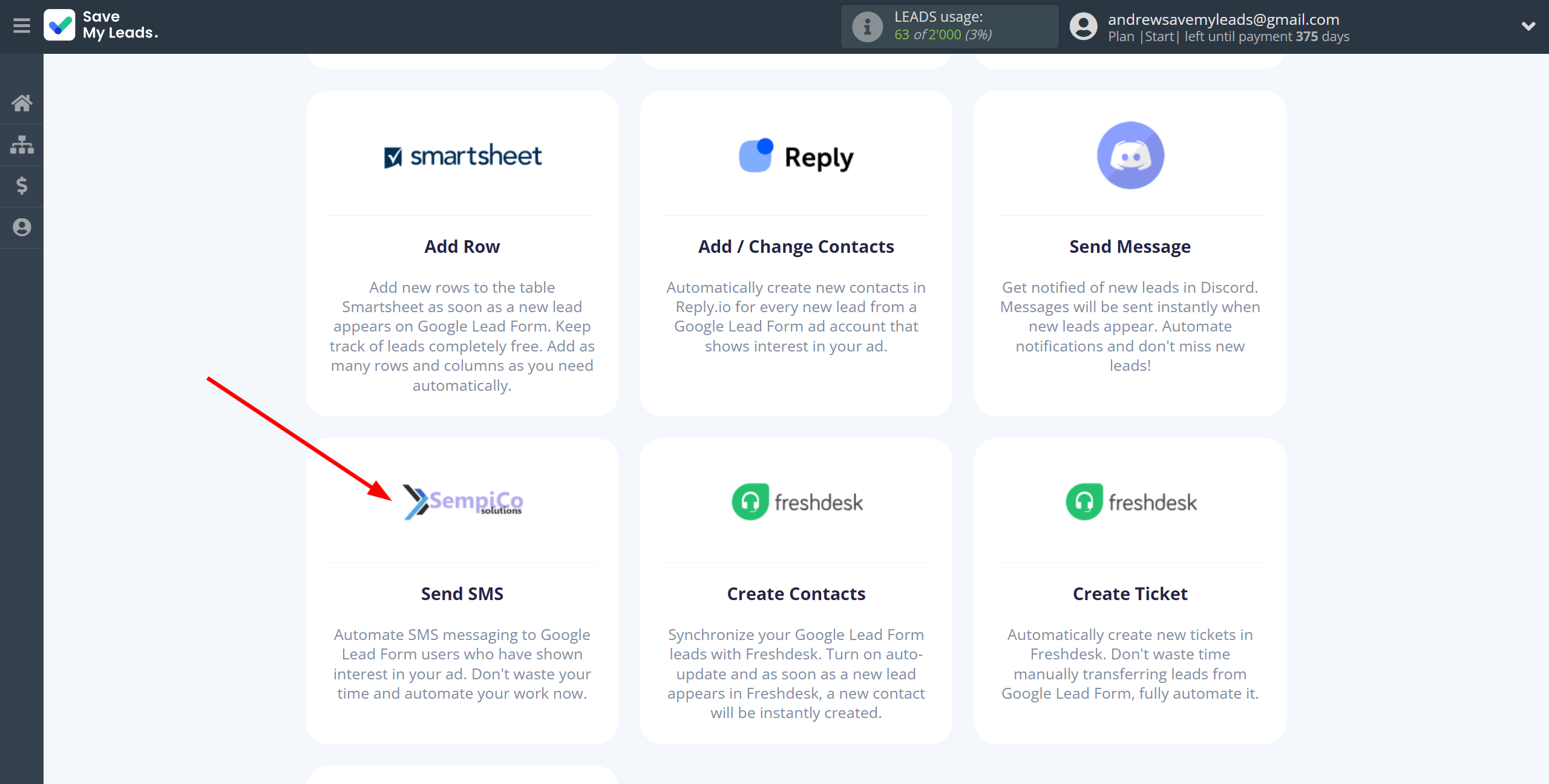1549x784 pixels.
Task: Open the billing dollar icon
Action: (x=22, y=186)
